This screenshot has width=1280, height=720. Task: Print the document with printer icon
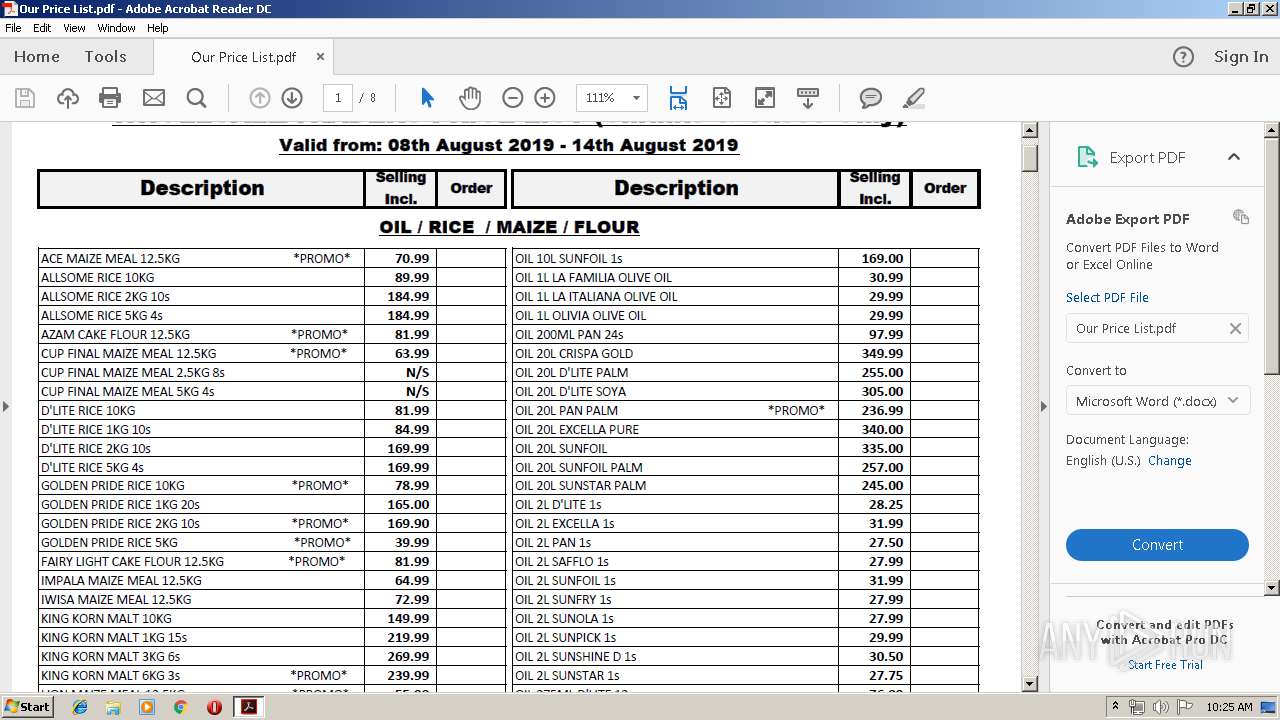(110, 98)
